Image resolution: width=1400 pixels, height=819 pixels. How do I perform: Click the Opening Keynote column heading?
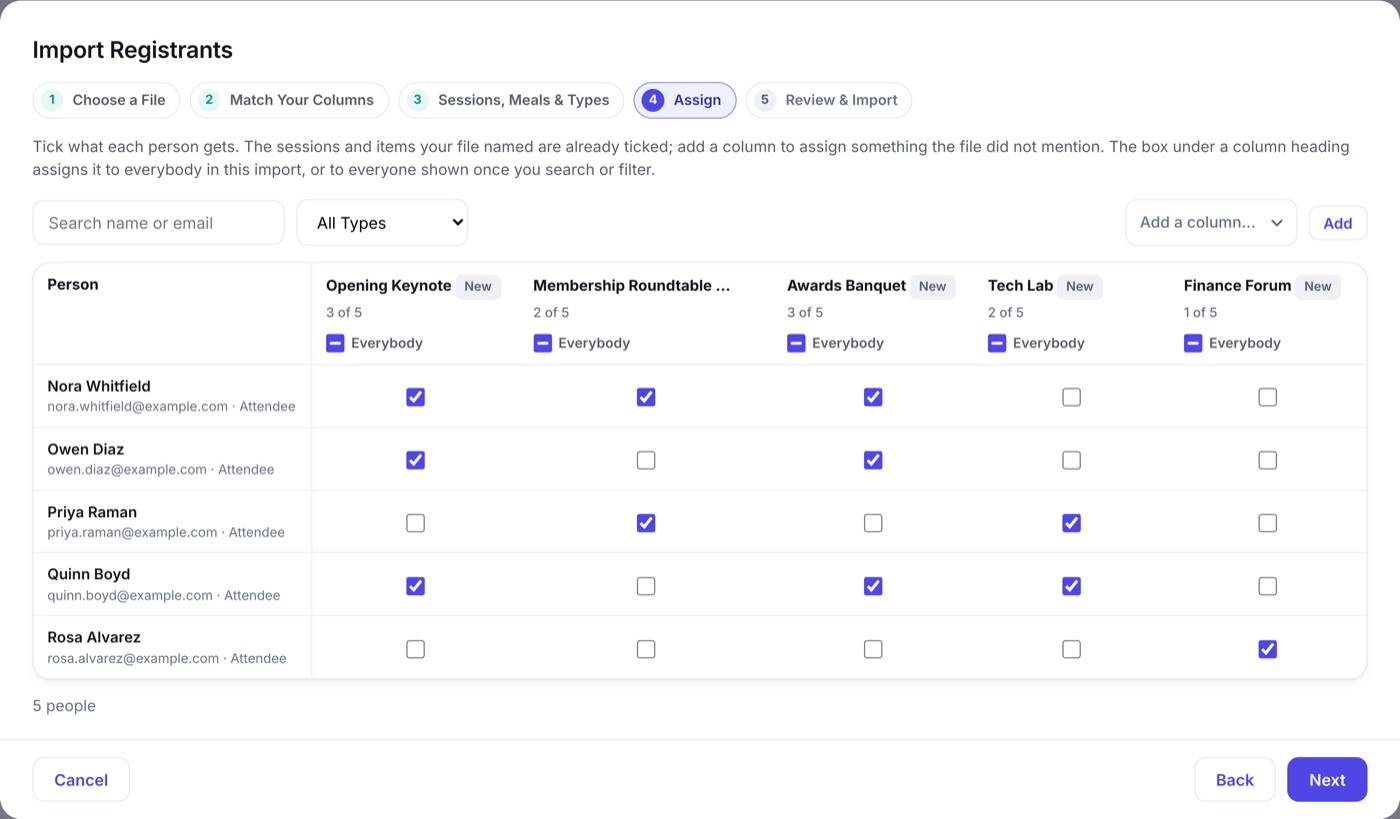389,286
